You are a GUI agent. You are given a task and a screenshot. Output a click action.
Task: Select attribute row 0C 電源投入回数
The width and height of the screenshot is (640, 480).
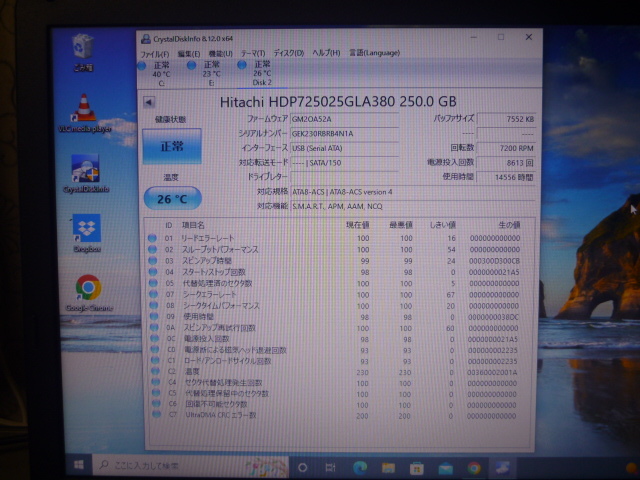pos(338,339)
